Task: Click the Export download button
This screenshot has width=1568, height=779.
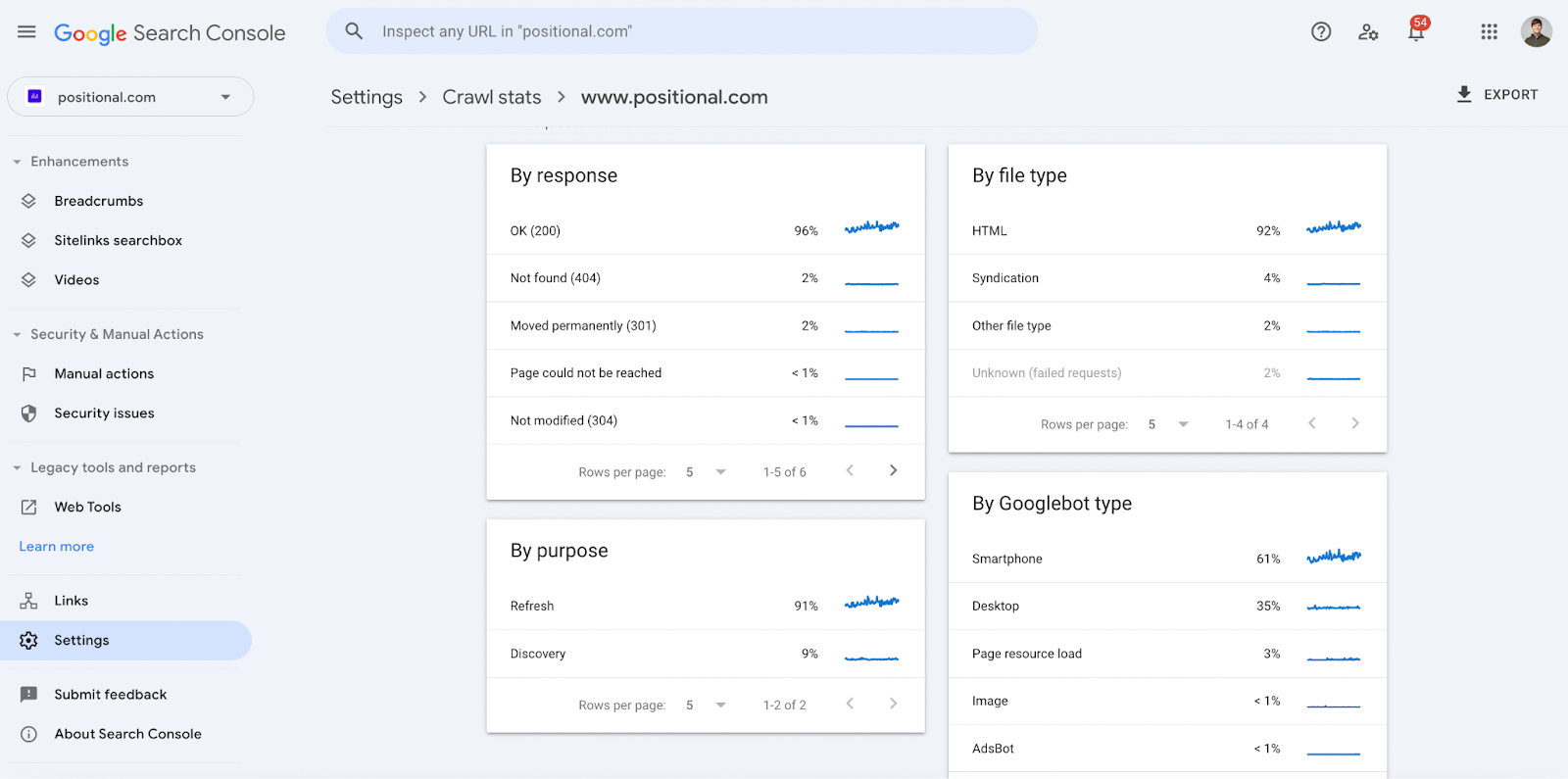Action: [x=1496, y=95]
